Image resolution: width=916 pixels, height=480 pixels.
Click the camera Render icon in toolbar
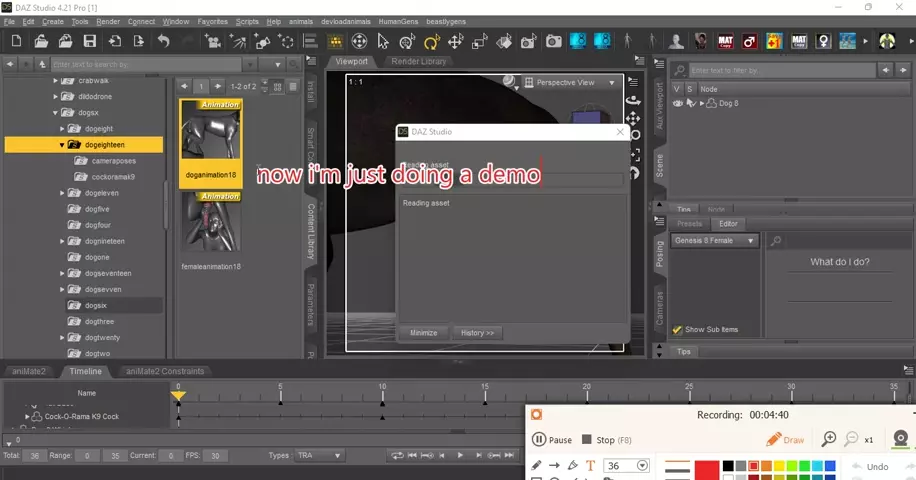pos(553,42)
